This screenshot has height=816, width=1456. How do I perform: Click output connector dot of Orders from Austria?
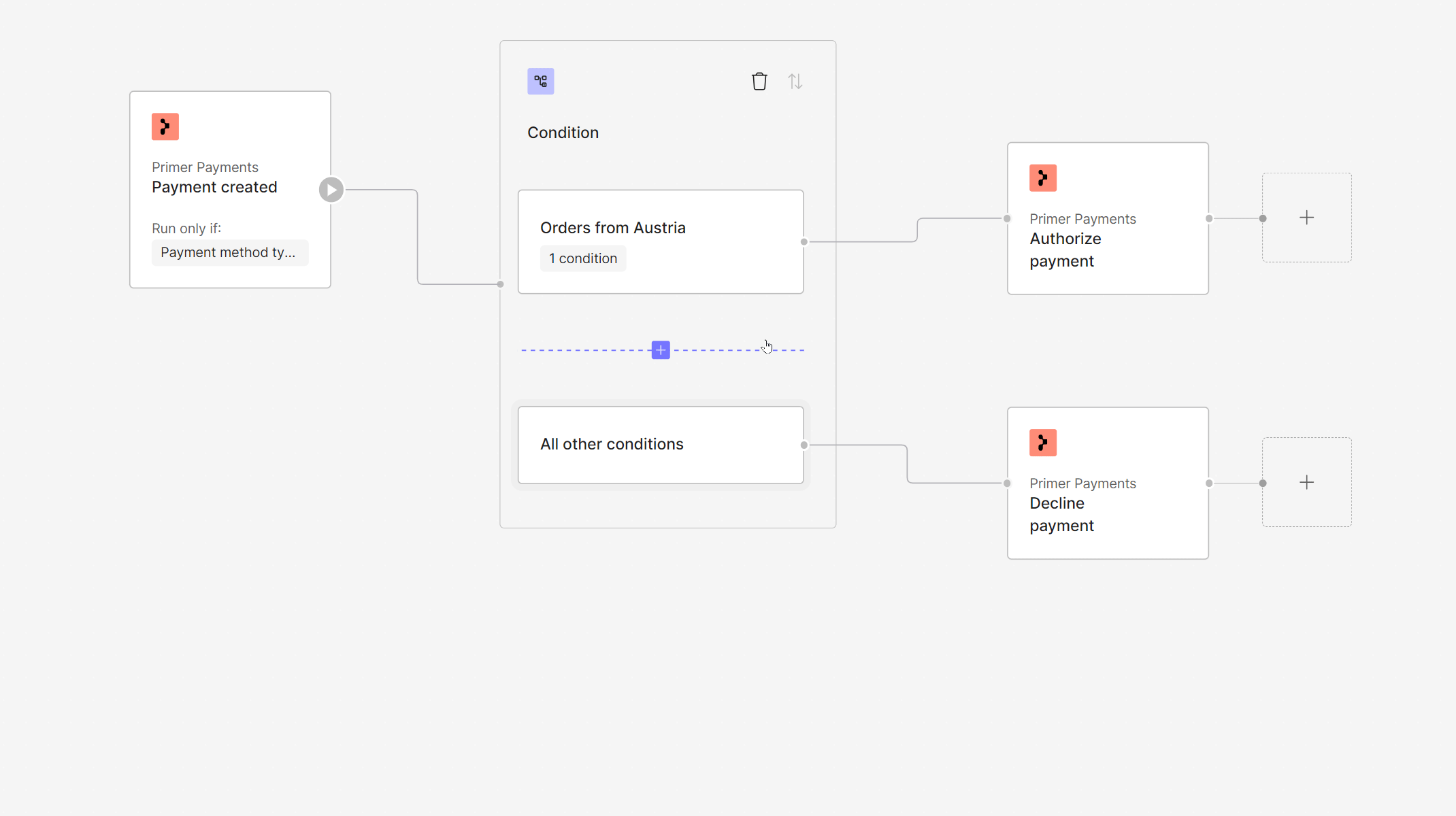(804, 242)
